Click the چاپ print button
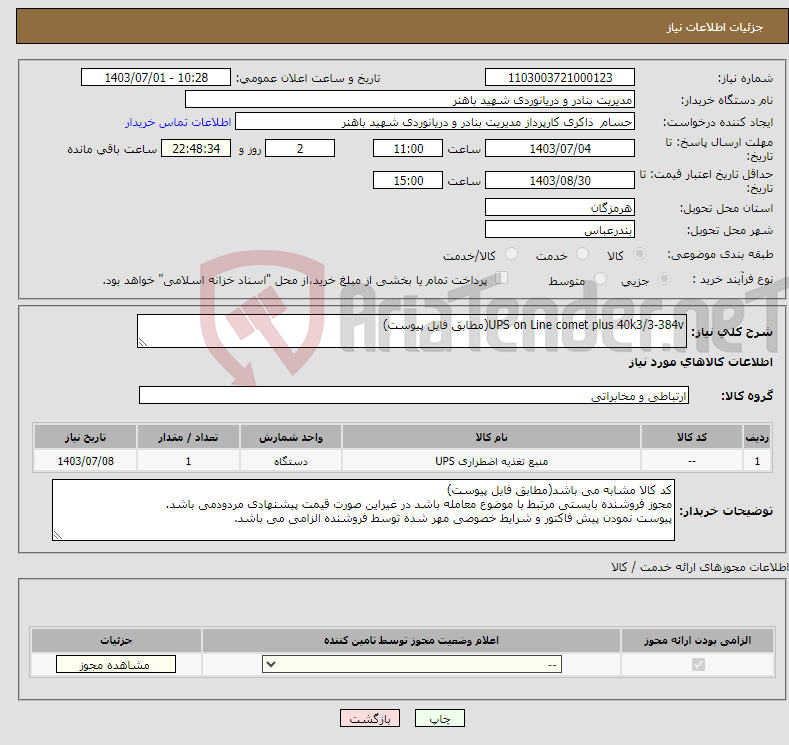The height and width of the screenshot is (745, 789). (x=440, y=719)
